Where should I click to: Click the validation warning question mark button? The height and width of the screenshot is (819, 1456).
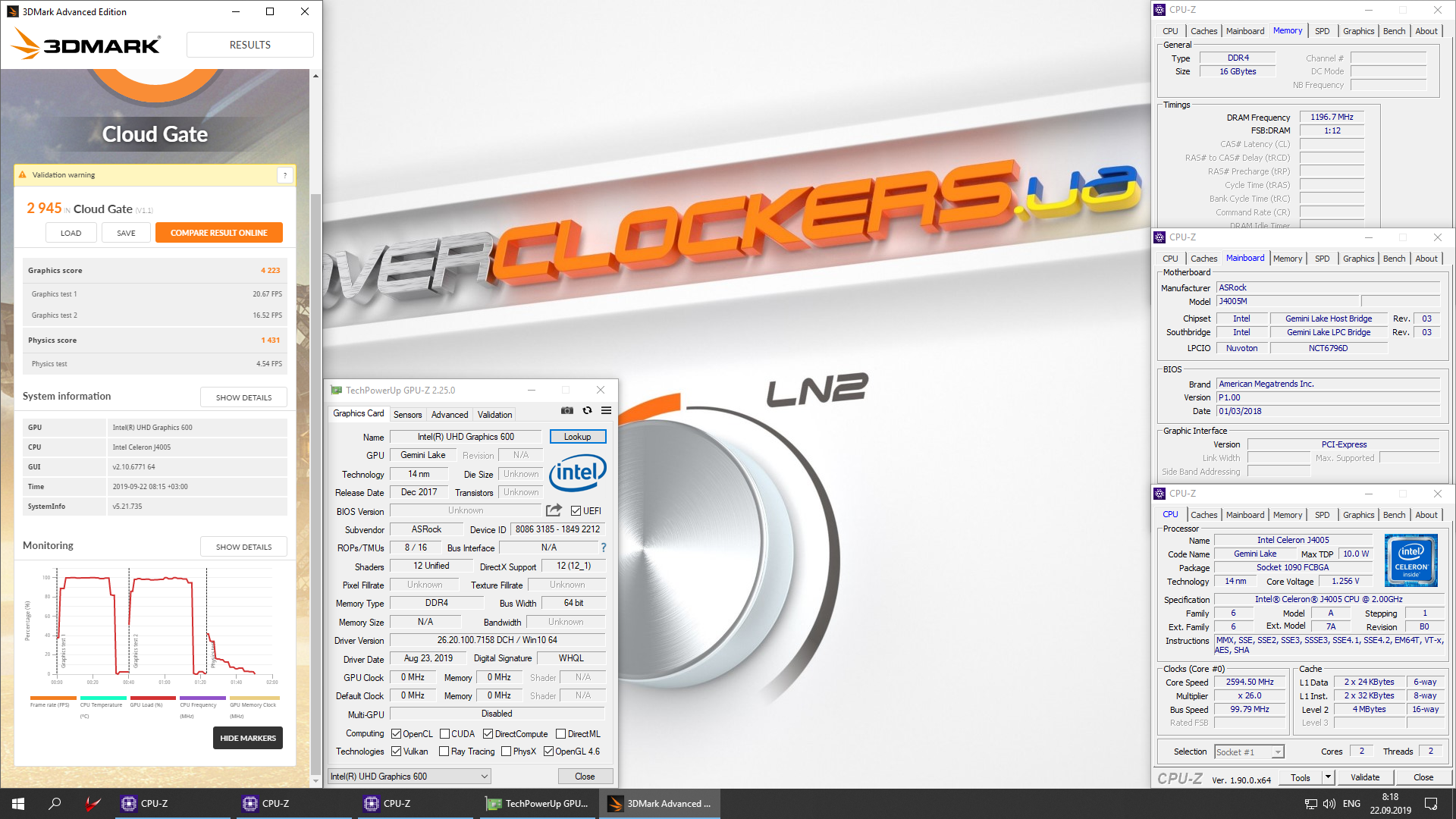(285, 175)
